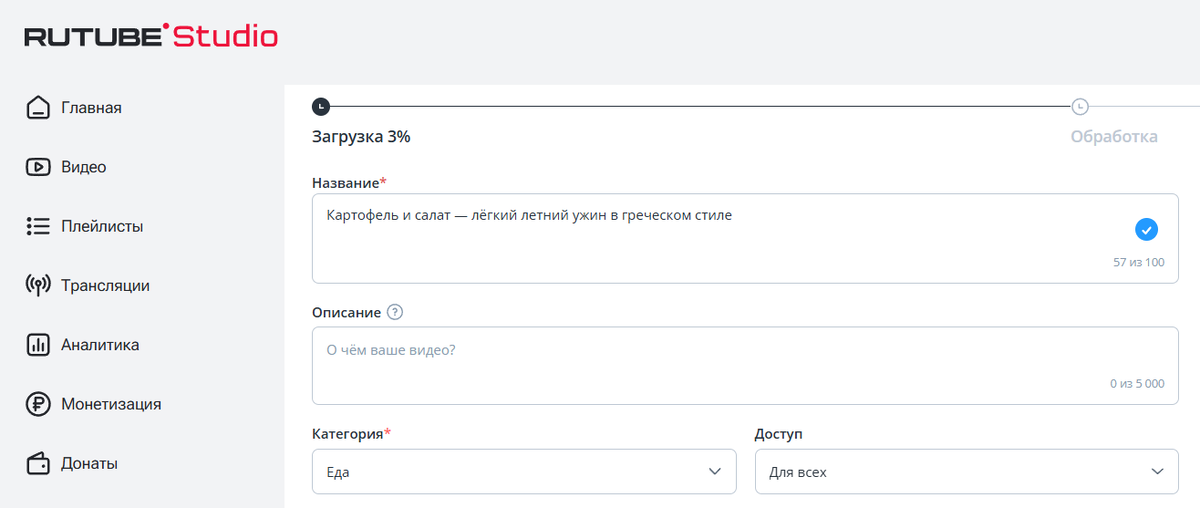This screenshot has height=508, width=1200.
Task: Open the Категория dropdown showing Еда
Action: coord(524,471)
